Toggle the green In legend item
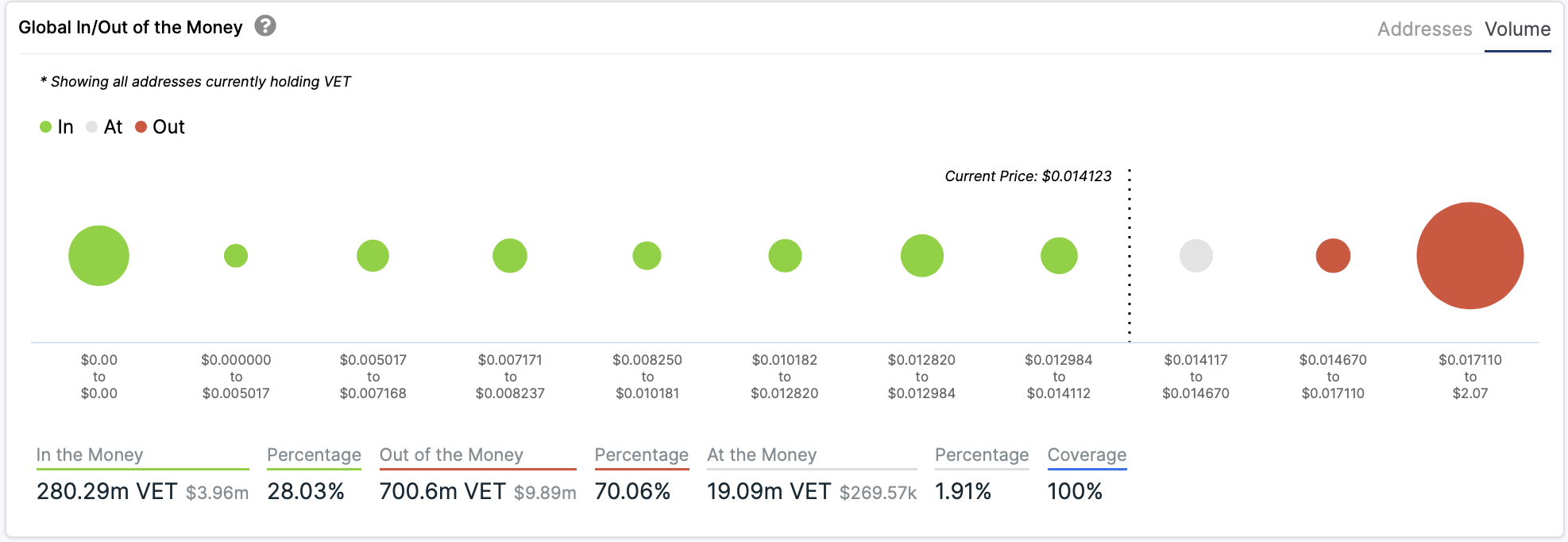The image size is (1568, 542). (x=57, y=127)
